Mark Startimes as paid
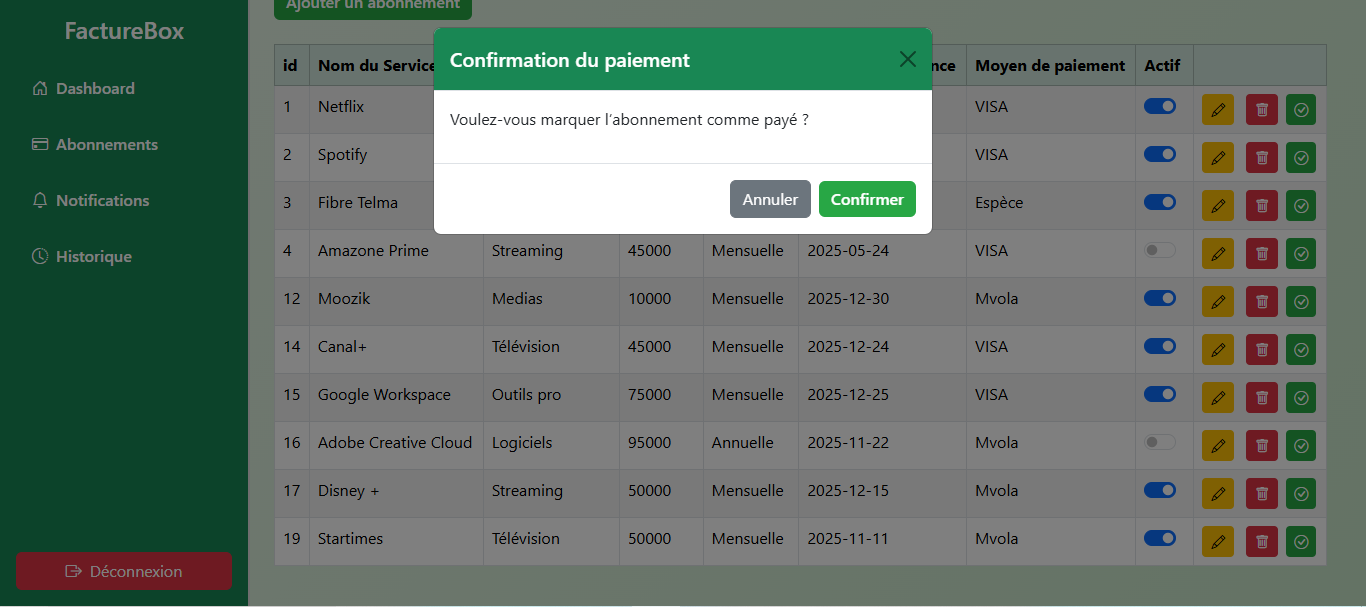Screen dimensions: 1366x607 click(x=1301, y=542)
